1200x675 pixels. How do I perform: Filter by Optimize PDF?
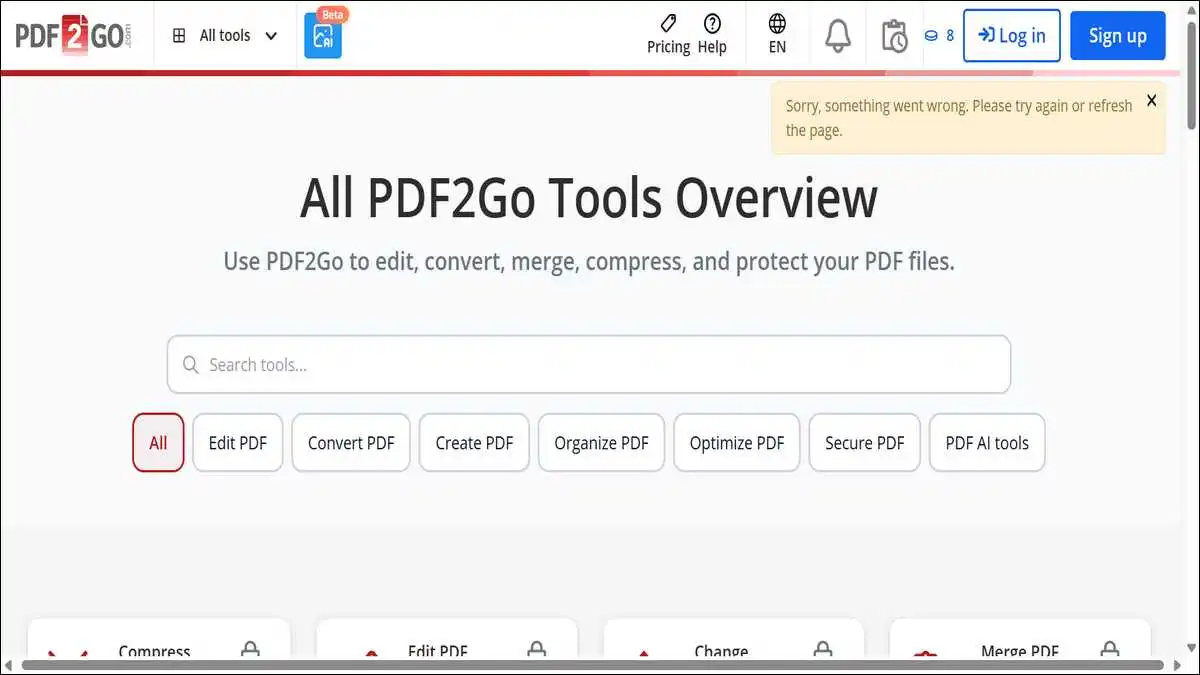click(737, 443)
